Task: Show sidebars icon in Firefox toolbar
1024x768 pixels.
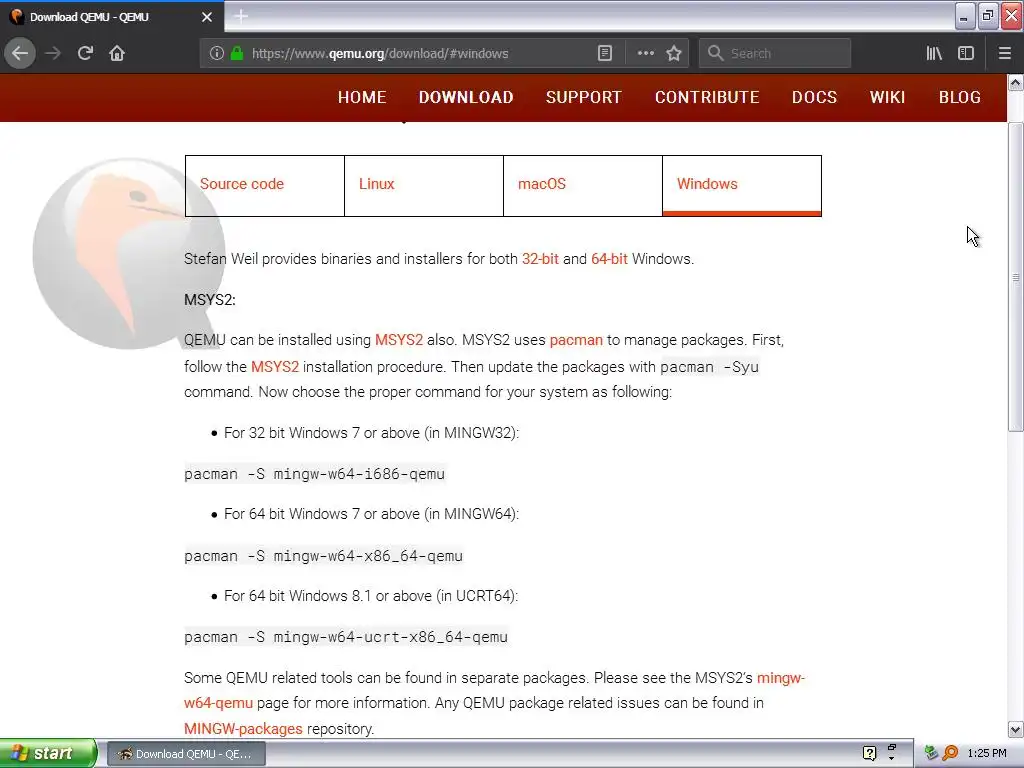Action: 966,54
